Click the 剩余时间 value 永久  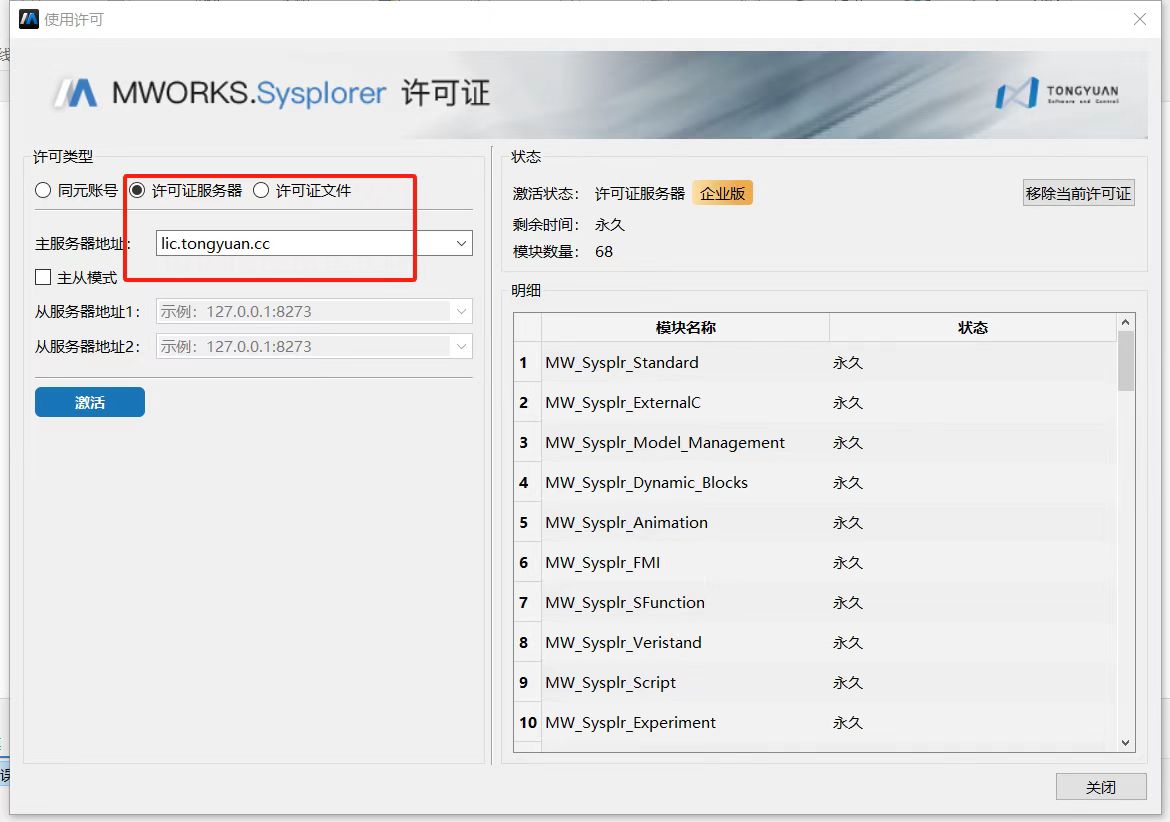[x=610, y=225]
